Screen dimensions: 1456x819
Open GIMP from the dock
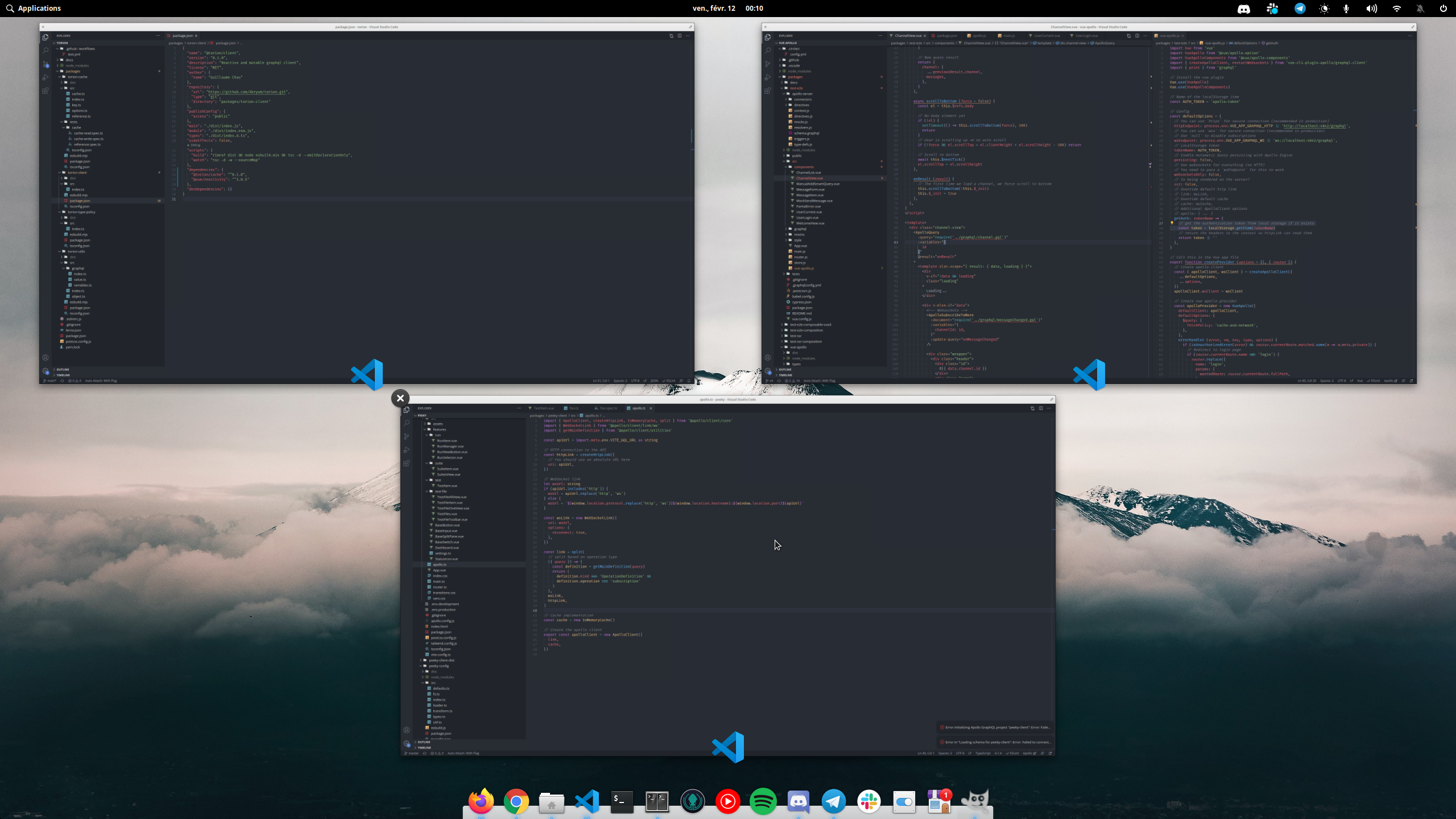[x=975, y=801]
